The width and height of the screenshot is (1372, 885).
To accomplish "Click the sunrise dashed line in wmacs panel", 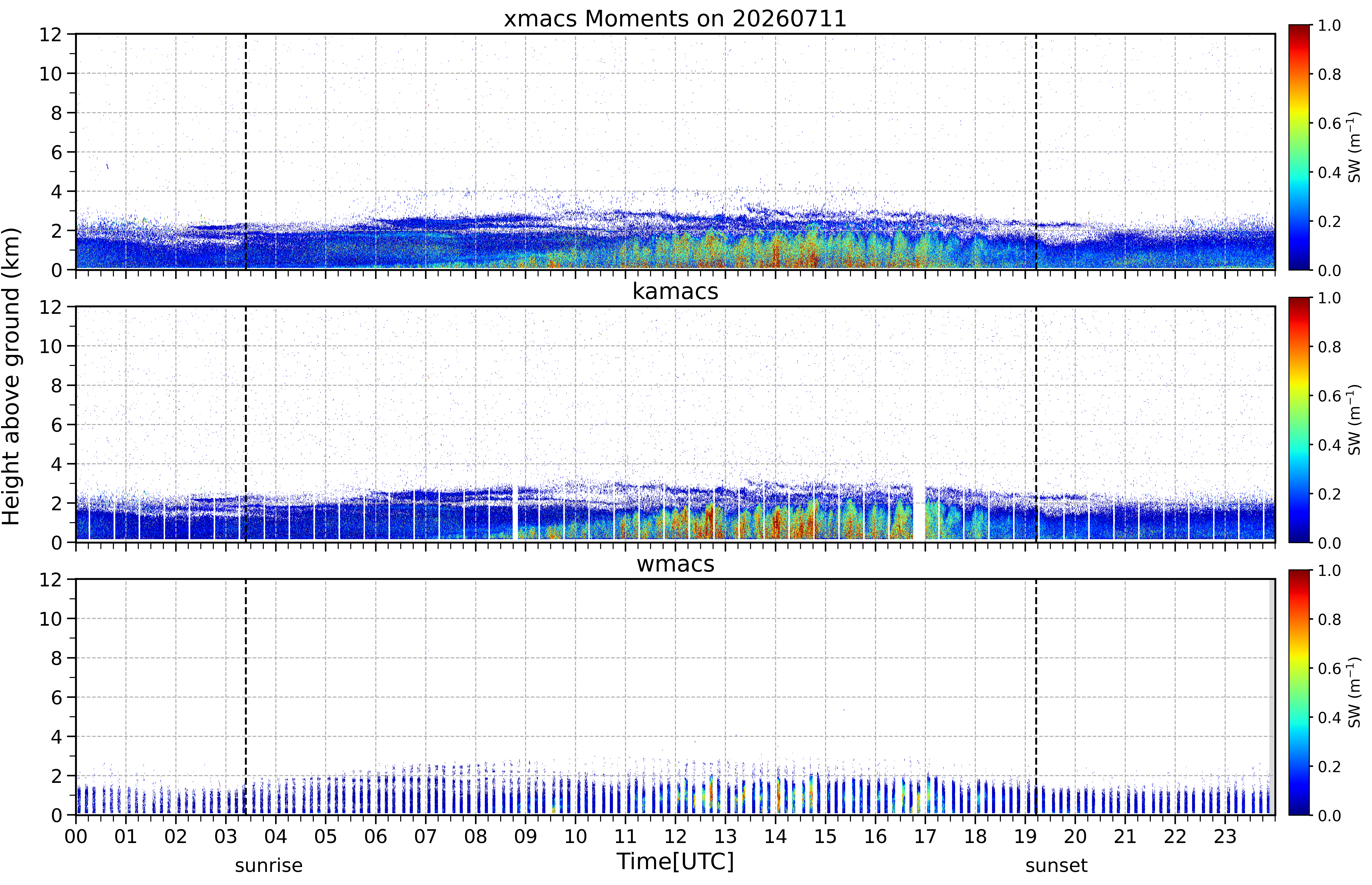I will pos(246,697).
